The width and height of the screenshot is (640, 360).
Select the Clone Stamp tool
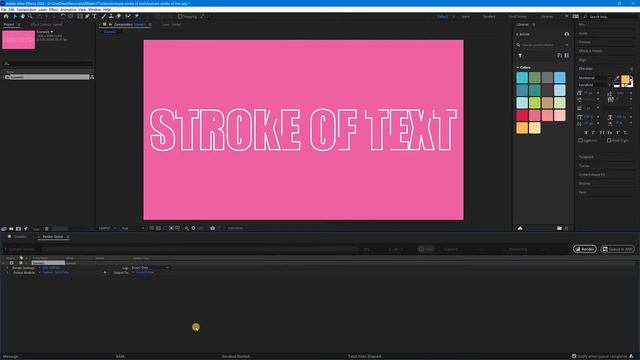coord(111,16)
